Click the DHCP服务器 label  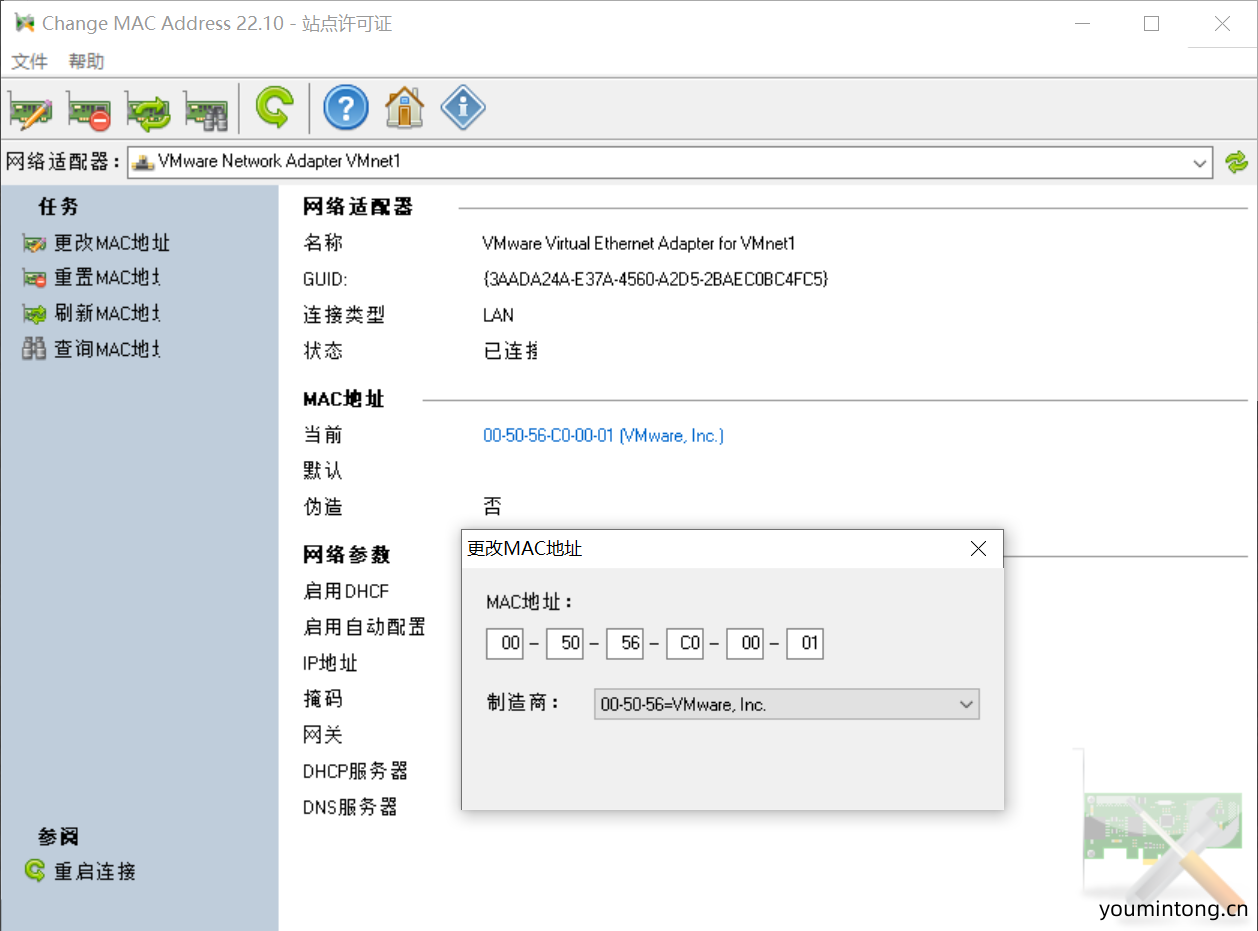tap(355, 771)
